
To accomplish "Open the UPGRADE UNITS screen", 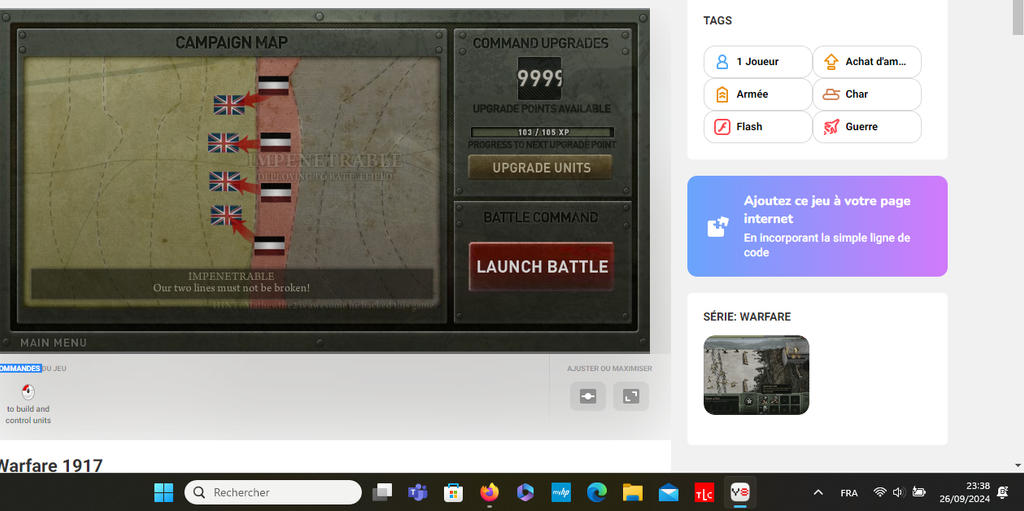I will coord(541,168).
